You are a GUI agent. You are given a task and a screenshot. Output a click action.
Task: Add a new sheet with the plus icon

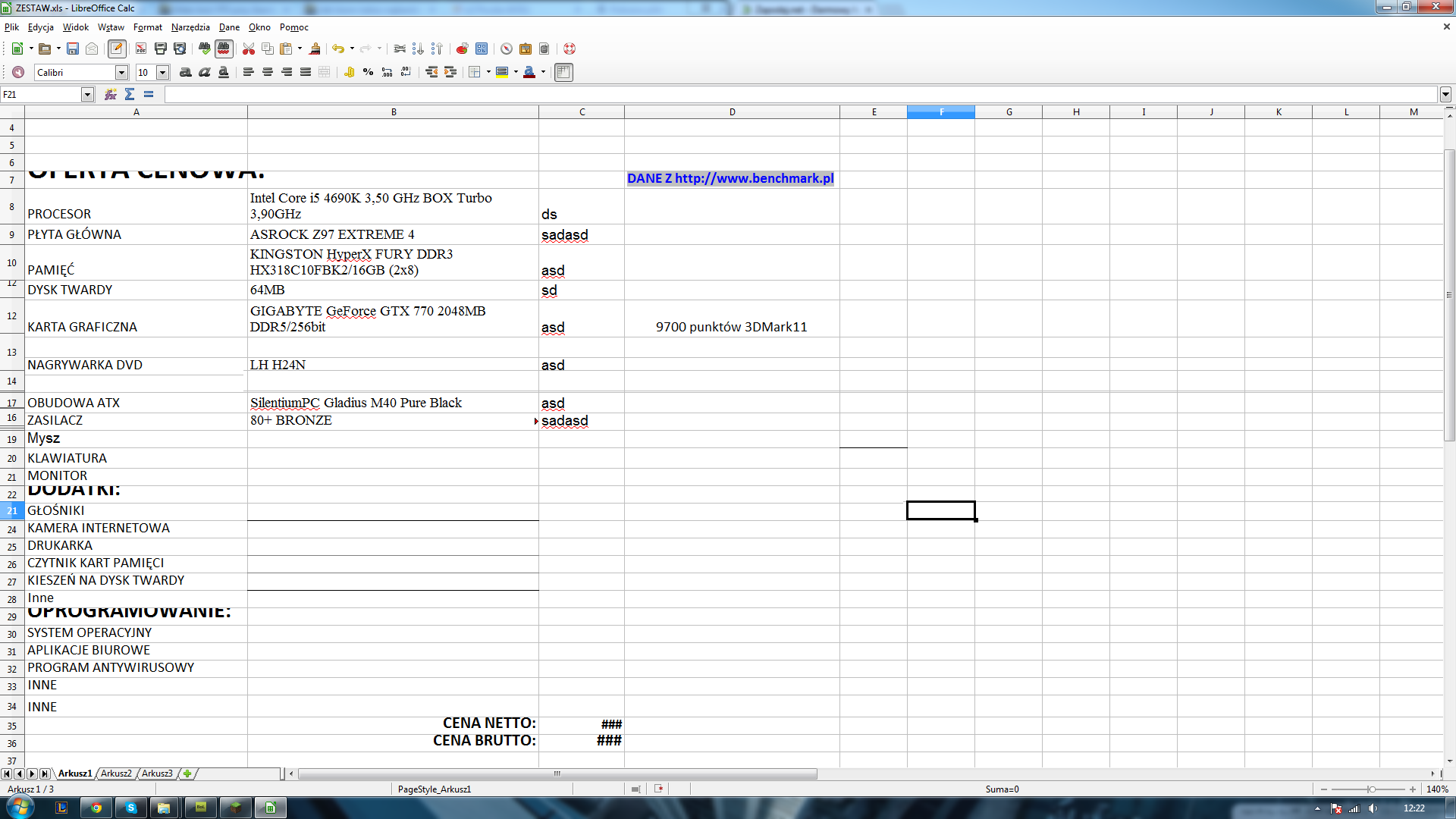(x=187, y=773)
